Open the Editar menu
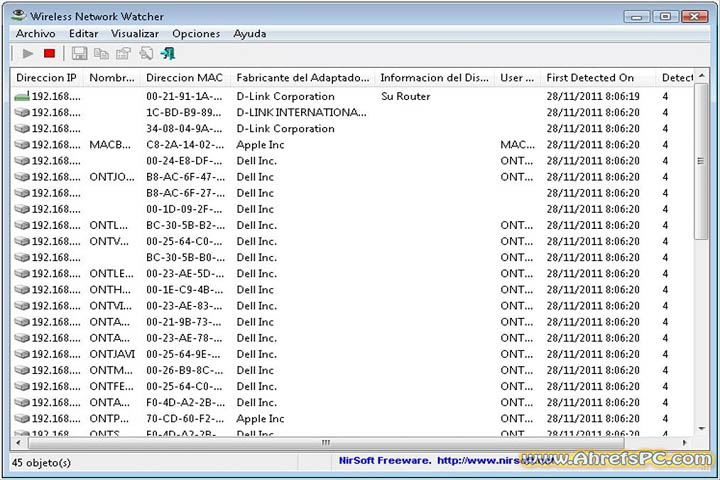 pos(83,34)
